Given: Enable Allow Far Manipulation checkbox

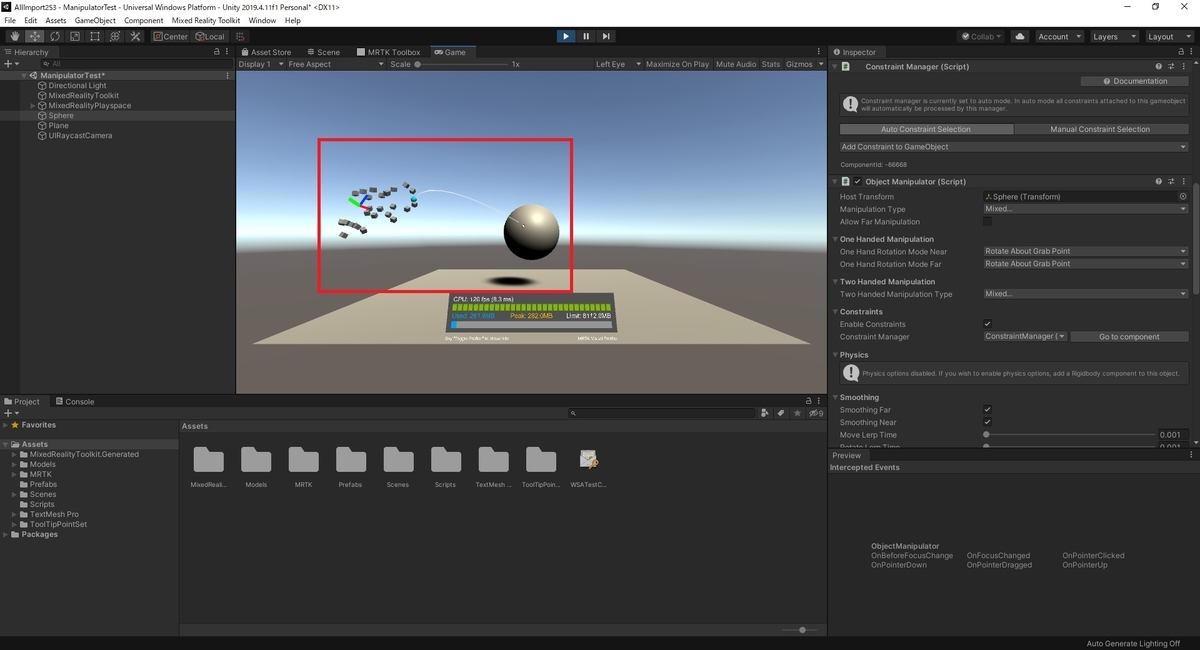Looking at the screenshot, I should point(987,222).
